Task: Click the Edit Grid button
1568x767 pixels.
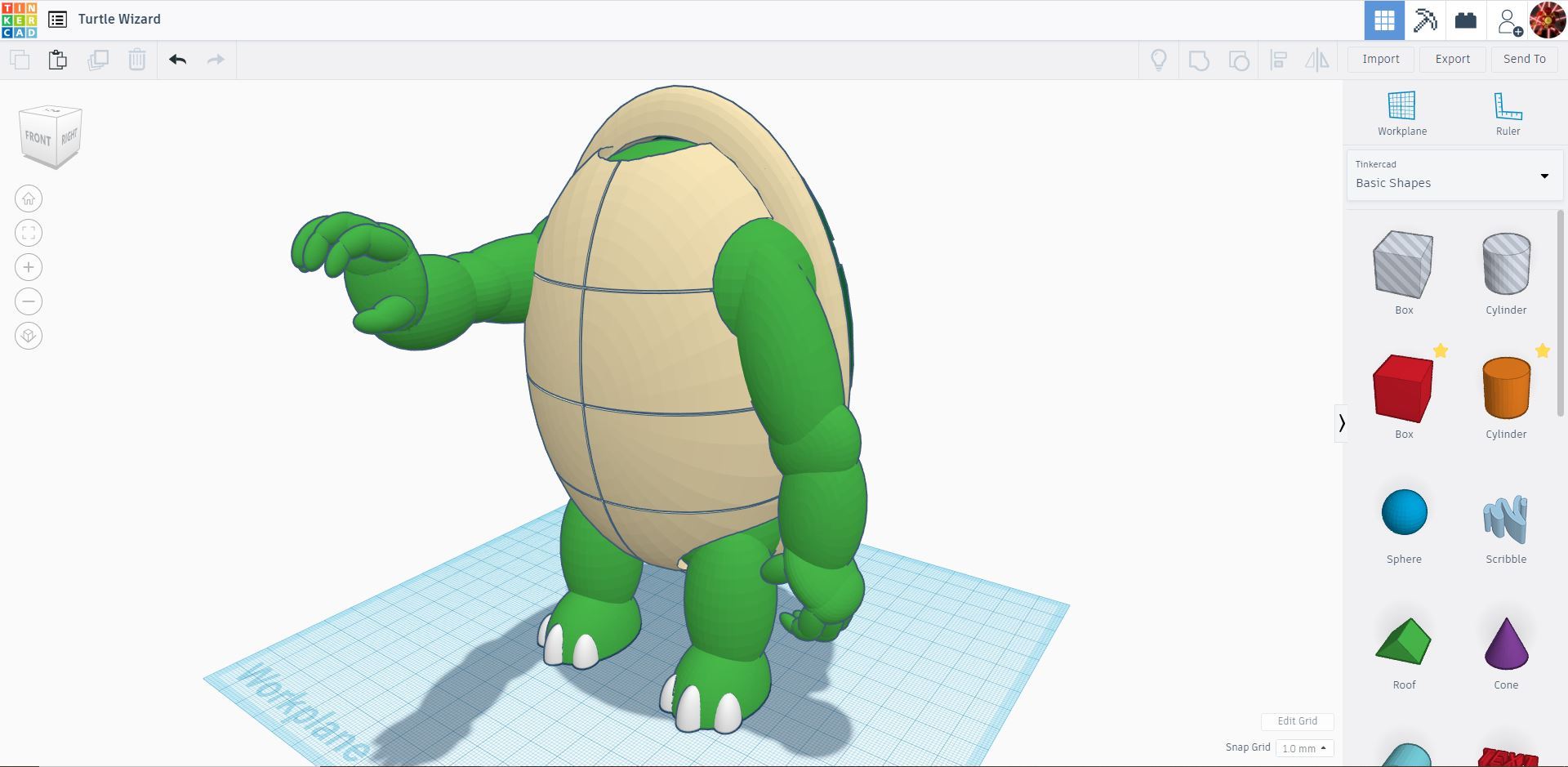Action: [x=1297, y=721]
